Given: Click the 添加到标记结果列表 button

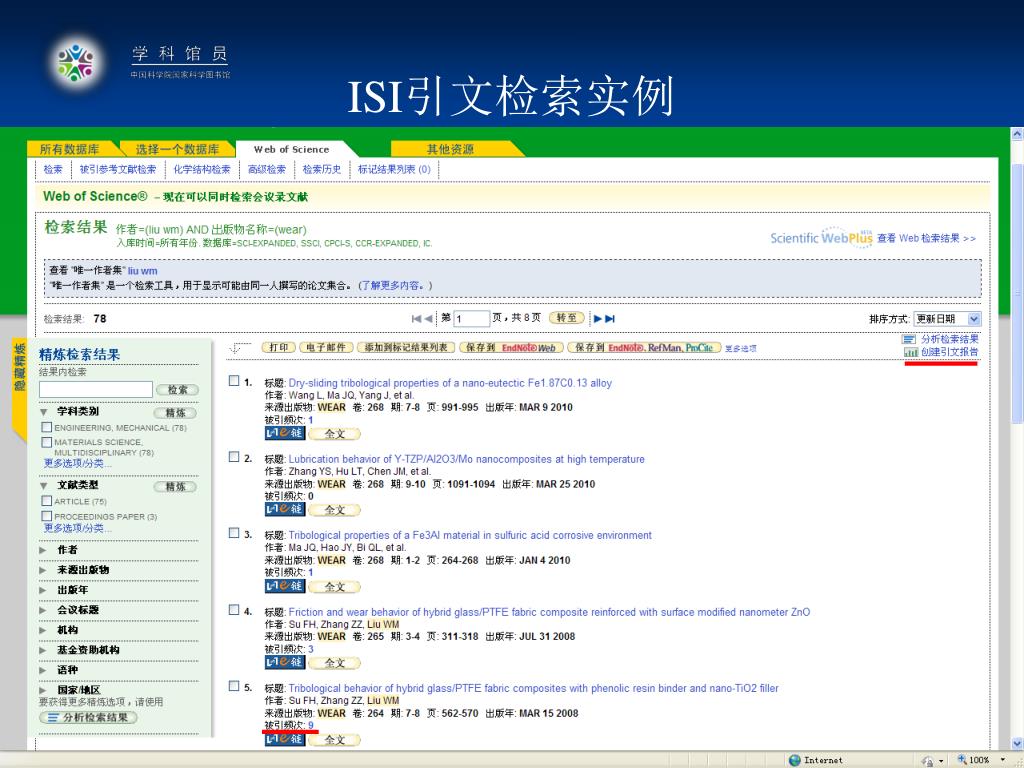Looking at the screenshot, I should click(x=406, y=347).
